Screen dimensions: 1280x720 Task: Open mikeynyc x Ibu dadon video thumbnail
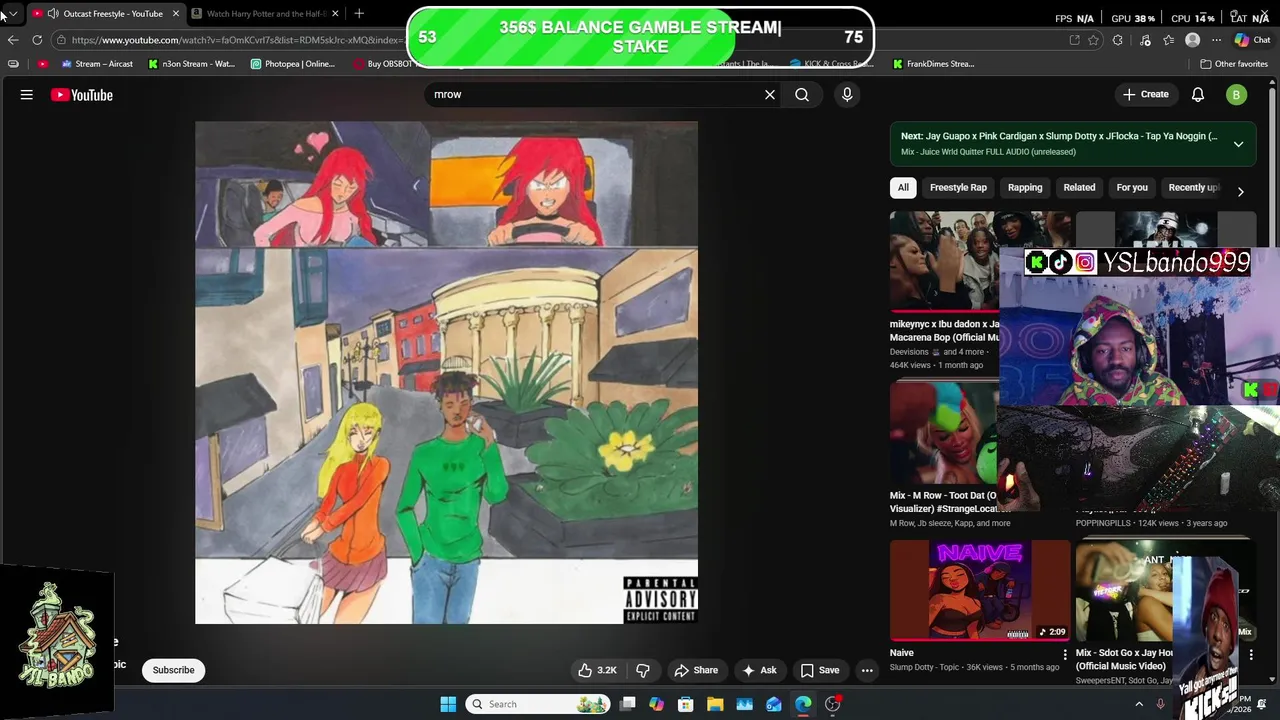pyautogui.click(x=944, y=262)
